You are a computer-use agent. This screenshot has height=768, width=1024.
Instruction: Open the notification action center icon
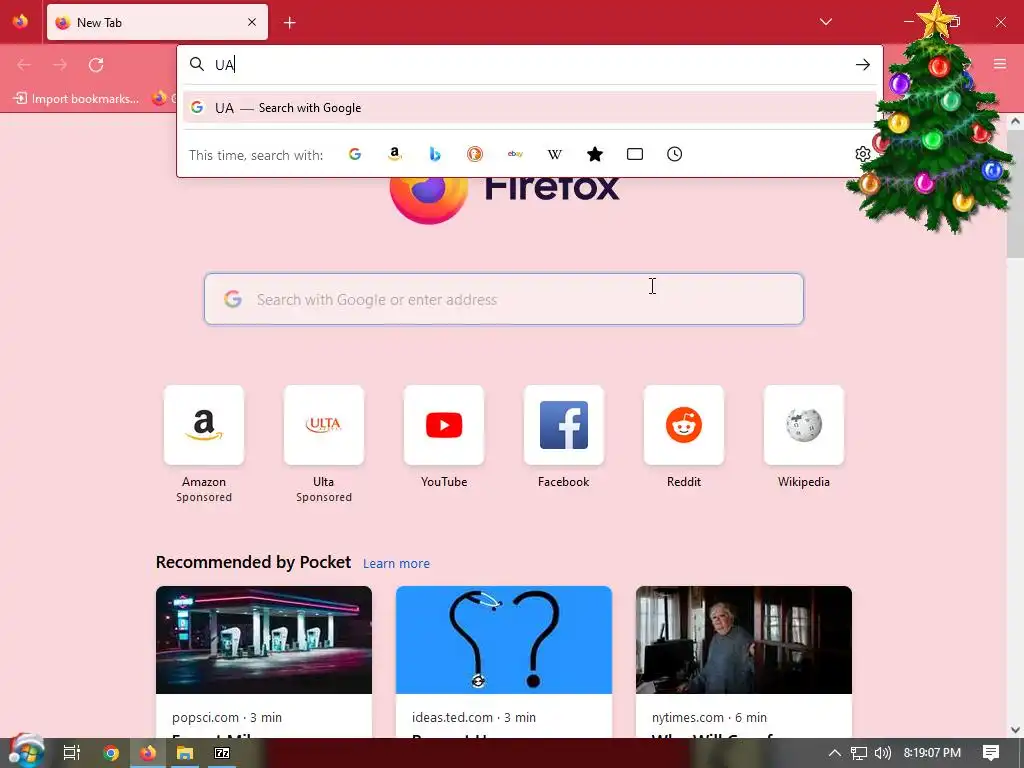[991, 753]
